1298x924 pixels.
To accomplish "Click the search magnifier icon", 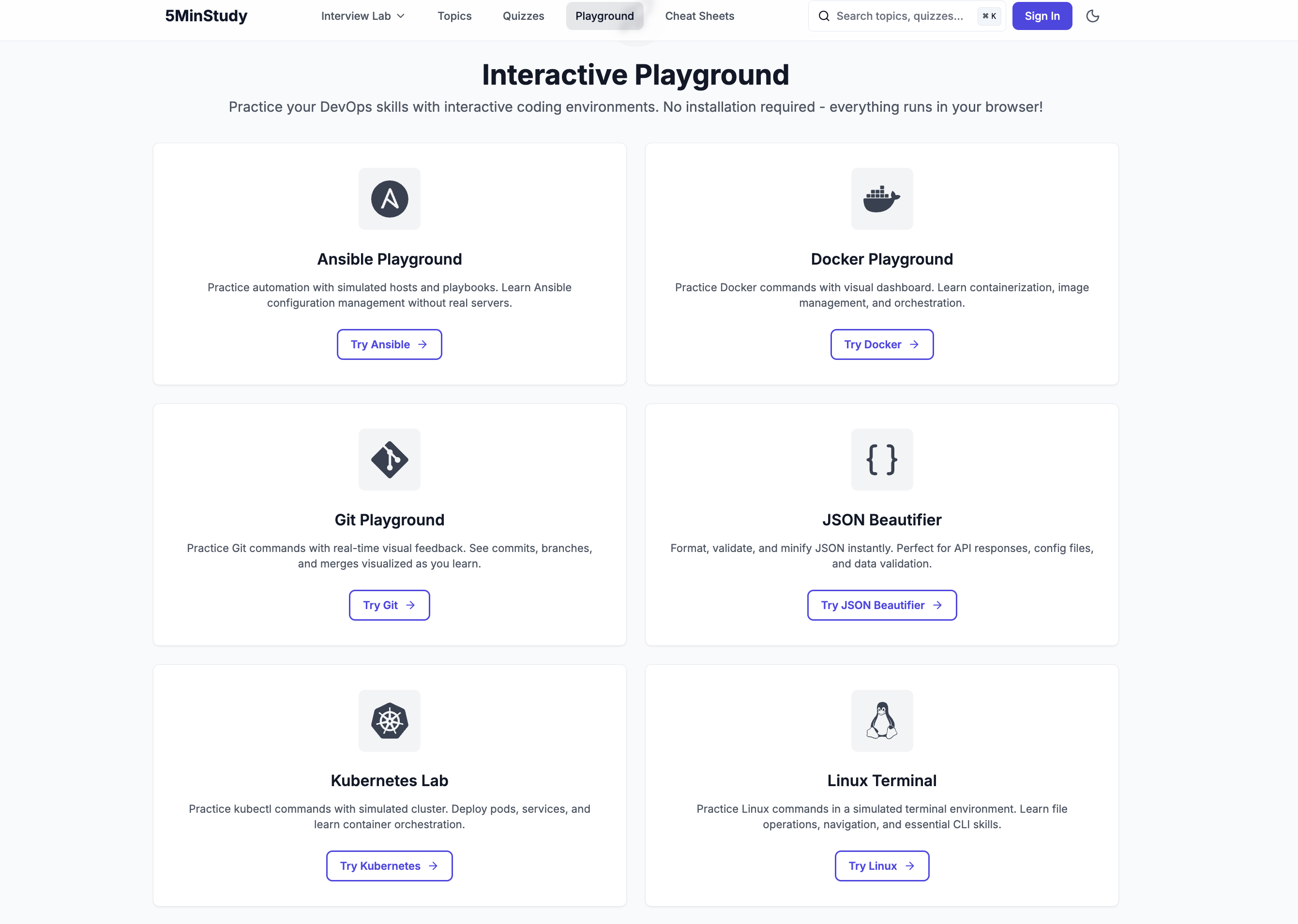I will pos(824,16).
